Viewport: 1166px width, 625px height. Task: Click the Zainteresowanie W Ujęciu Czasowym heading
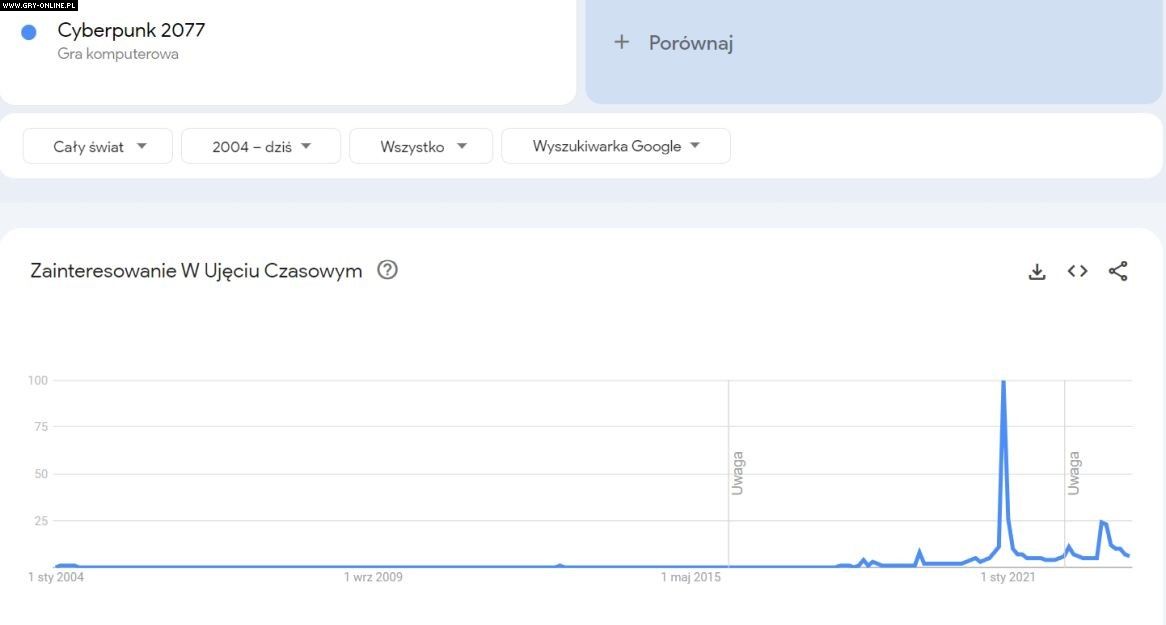click(x=196, y=271)
